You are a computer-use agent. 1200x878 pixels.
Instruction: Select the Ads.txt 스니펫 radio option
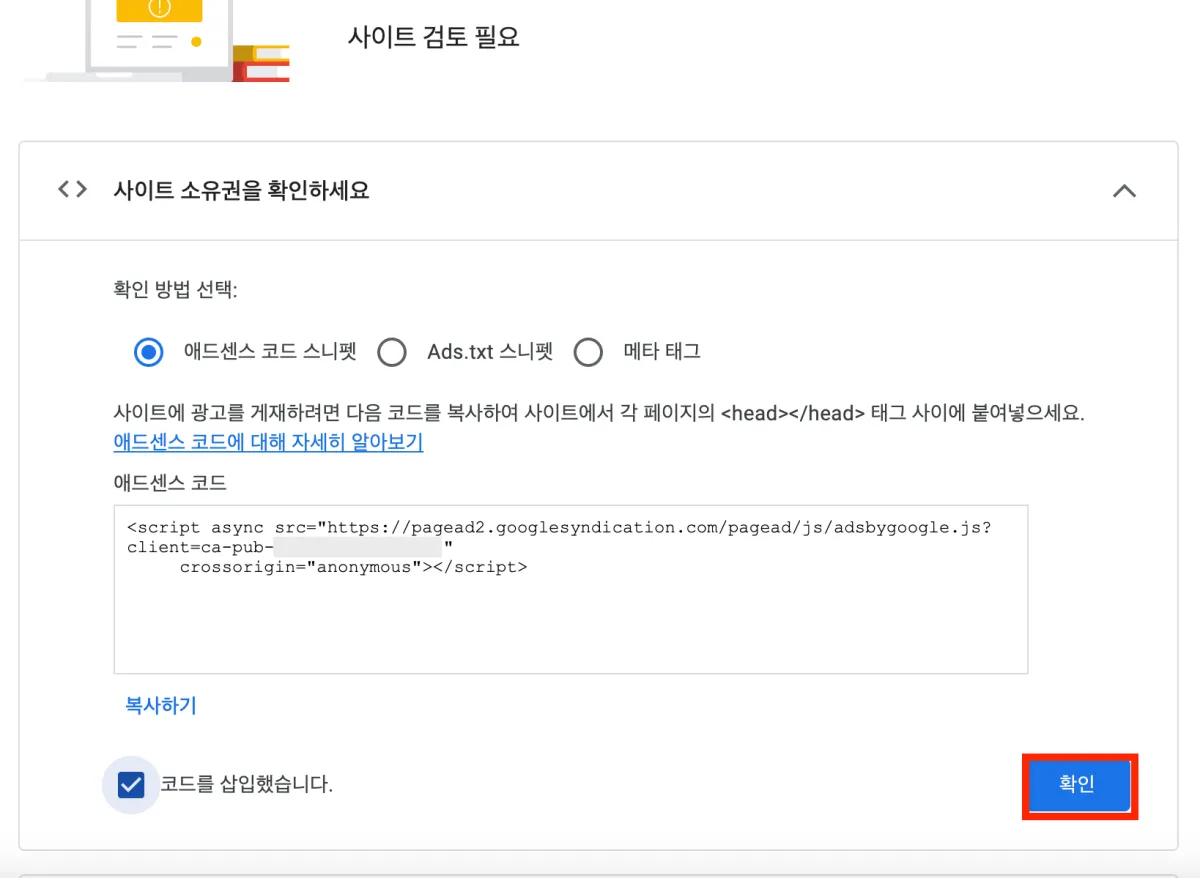(x=392, y=352)
